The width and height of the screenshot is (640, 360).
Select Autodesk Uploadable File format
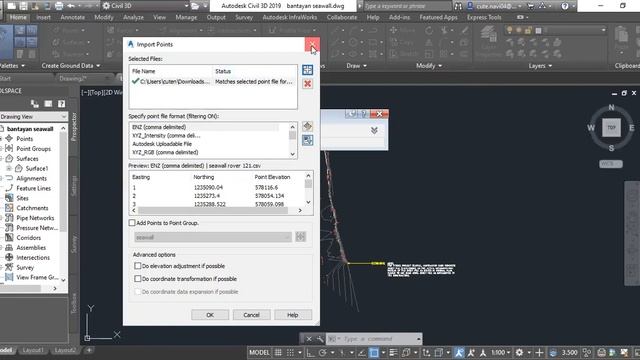click(x=162, y=144)
